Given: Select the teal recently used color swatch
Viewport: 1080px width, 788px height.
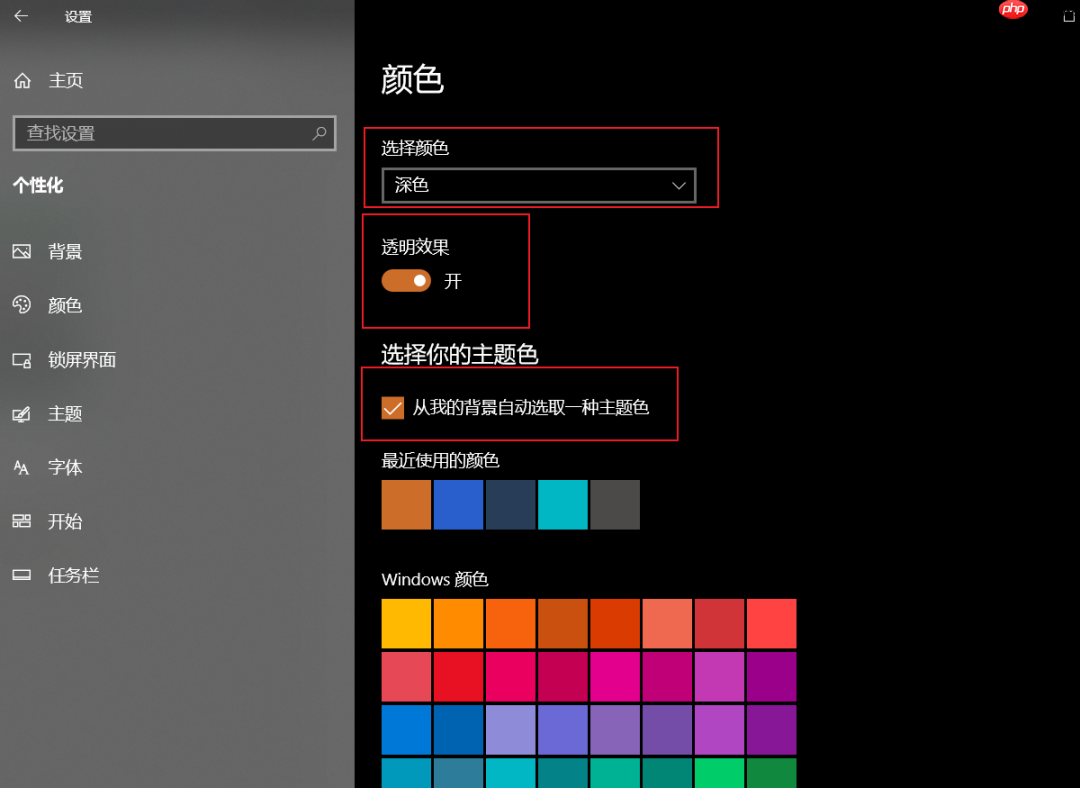Looking at the screenshot, I should [x=562, y=505].
